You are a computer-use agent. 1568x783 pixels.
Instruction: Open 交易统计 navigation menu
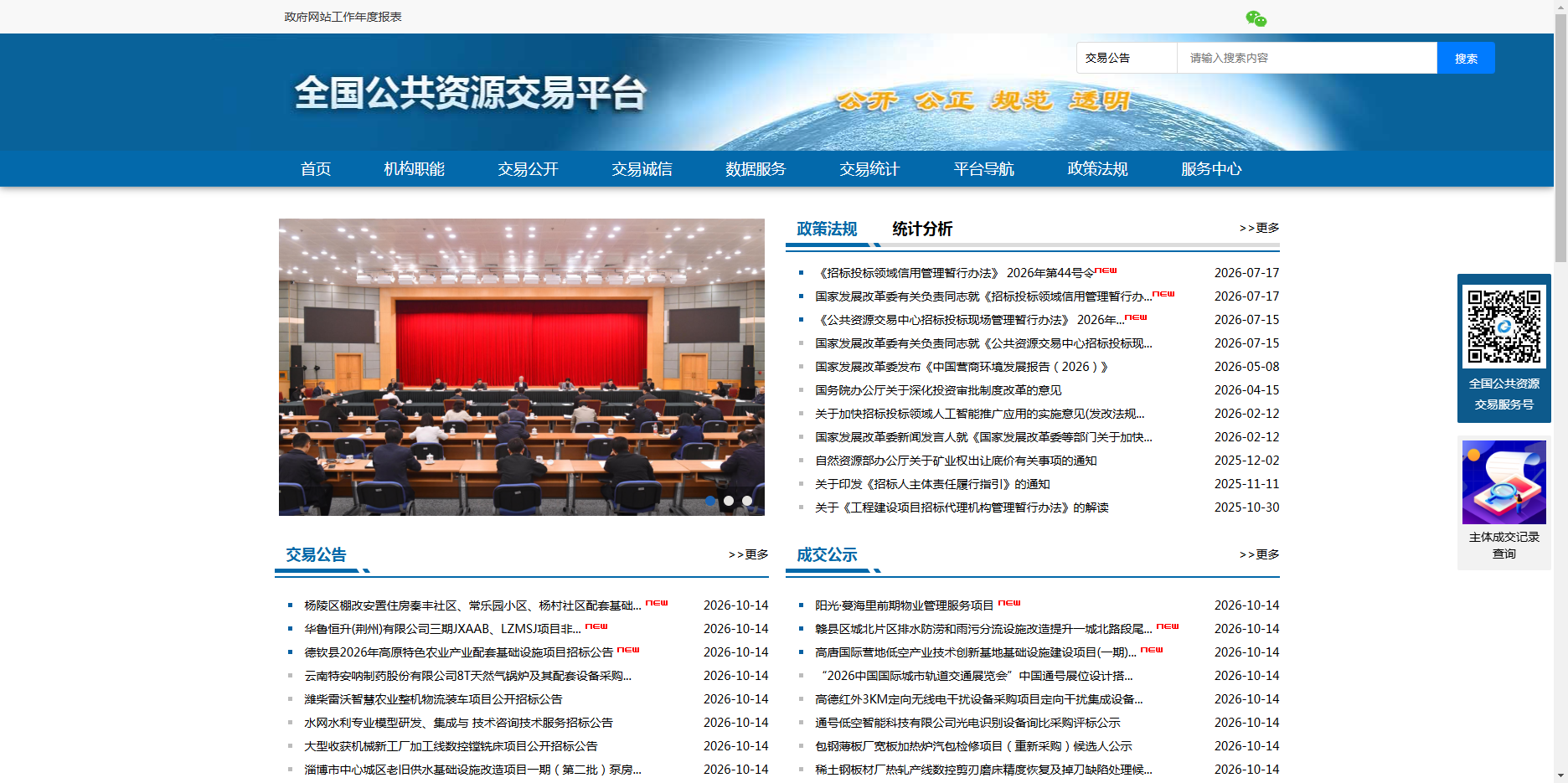tap(870, 169)
